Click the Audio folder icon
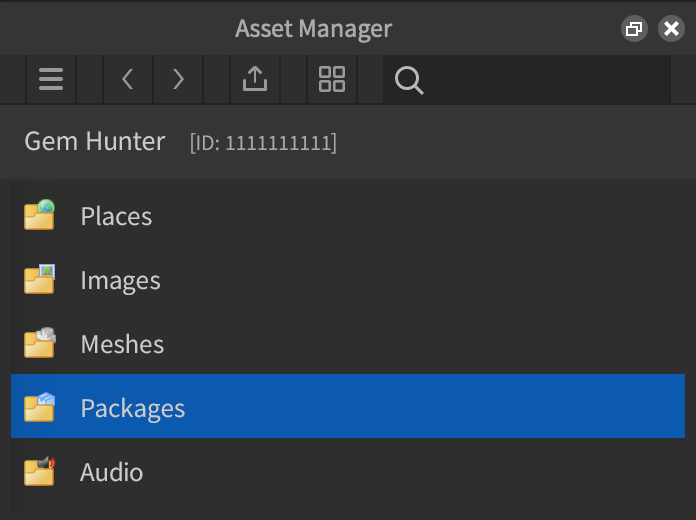 (39, 471)
